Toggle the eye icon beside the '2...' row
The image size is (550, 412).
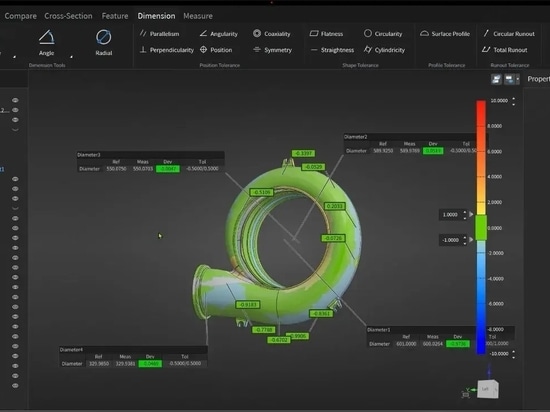click(15, 110)
